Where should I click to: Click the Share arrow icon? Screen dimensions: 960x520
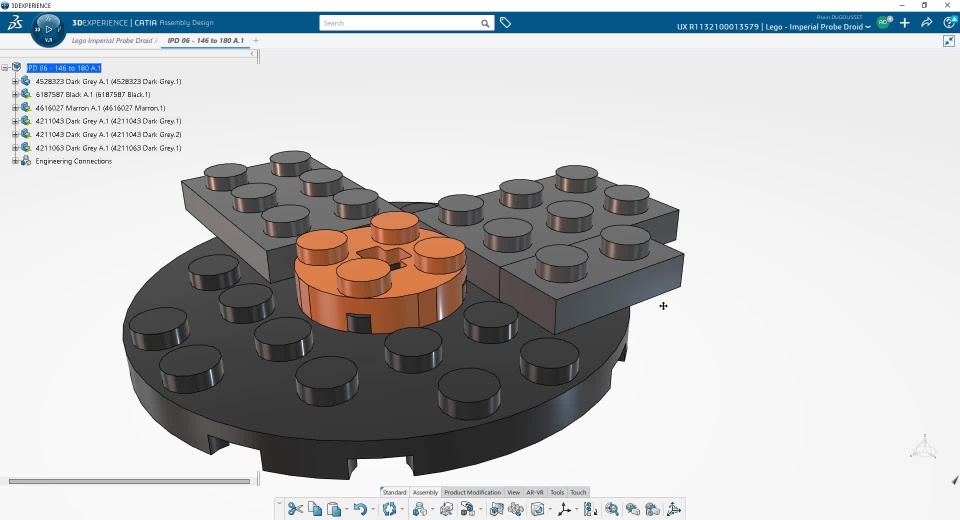tap(926, 23)
